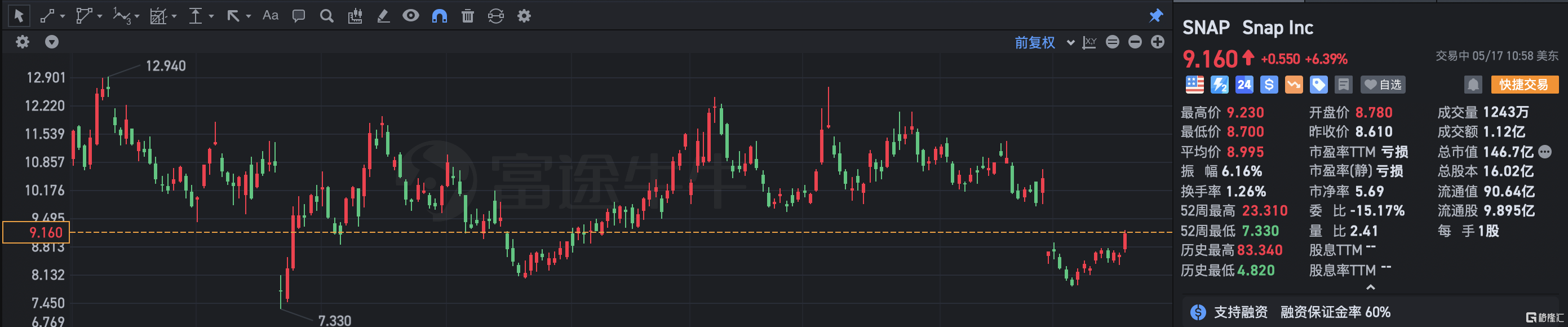1568x327 pixels.
Task: Click the 成交量 1243万 value
Action: click(1506, 112)
